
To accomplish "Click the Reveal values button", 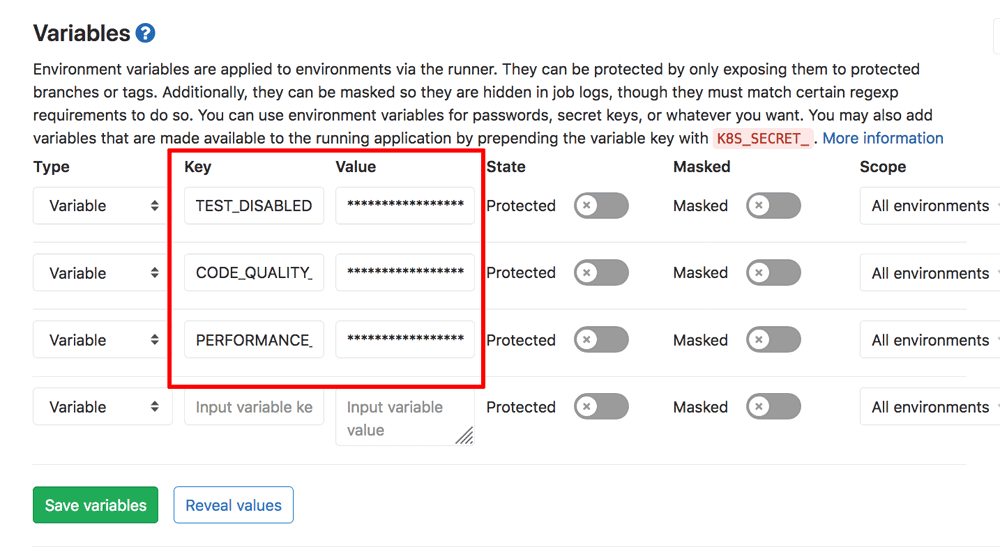I will click(x=233, y=505).
